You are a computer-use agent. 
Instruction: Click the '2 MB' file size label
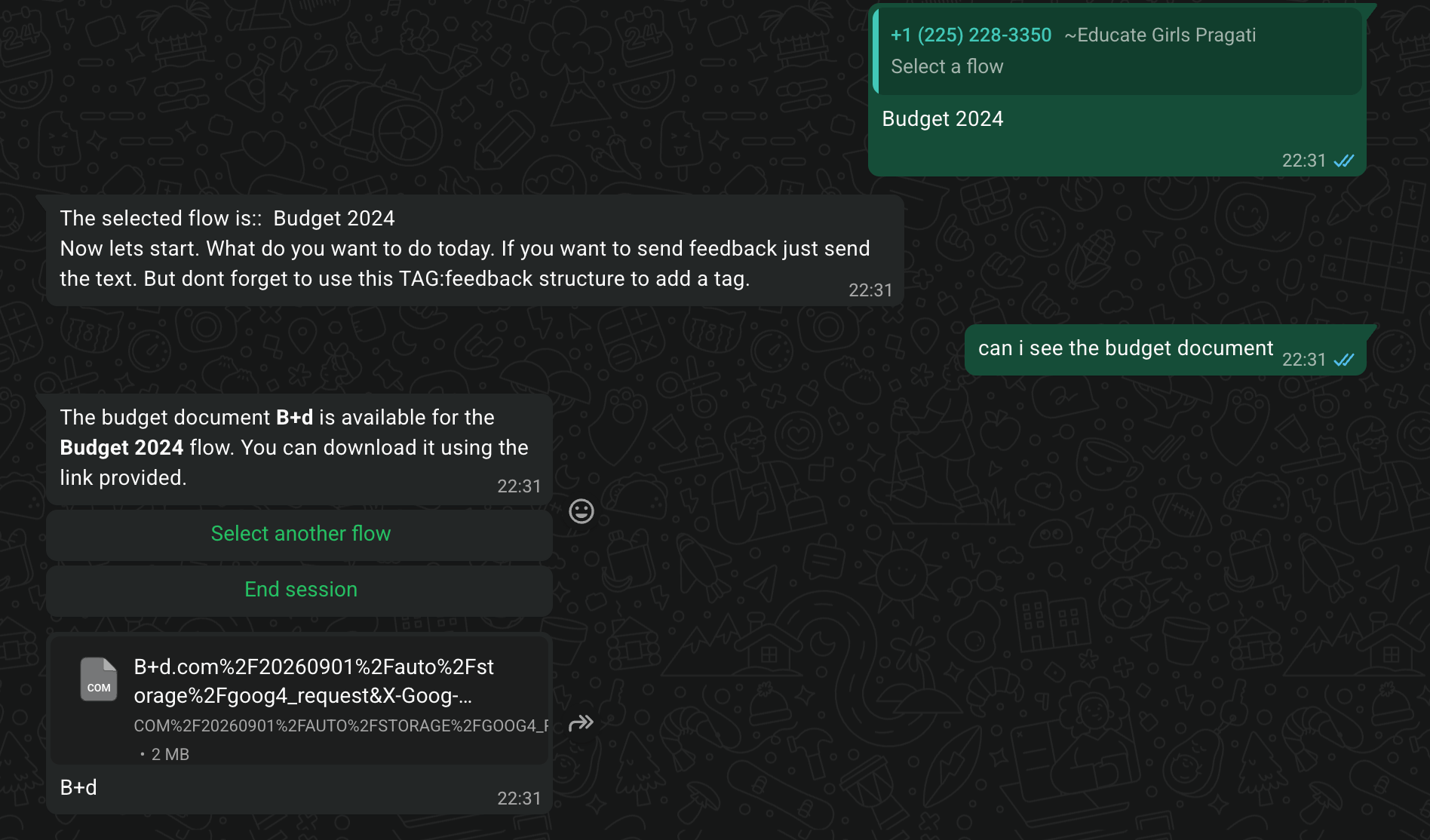point(170,754)
